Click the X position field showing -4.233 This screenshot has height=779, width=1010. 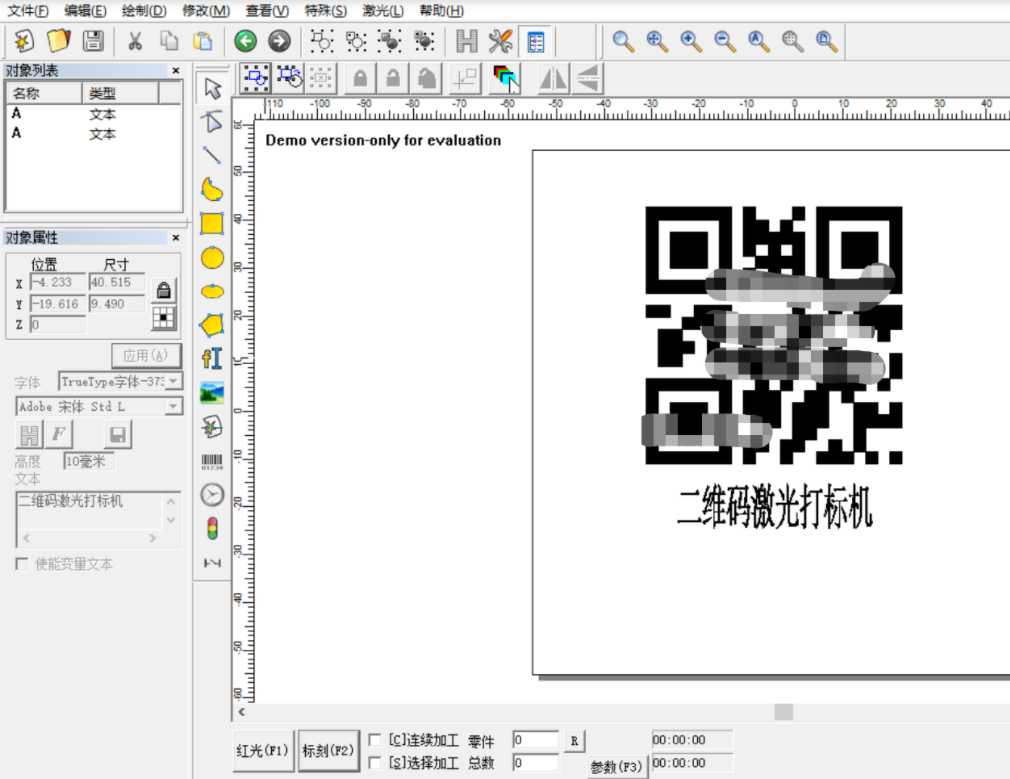(x=58, y=282)
